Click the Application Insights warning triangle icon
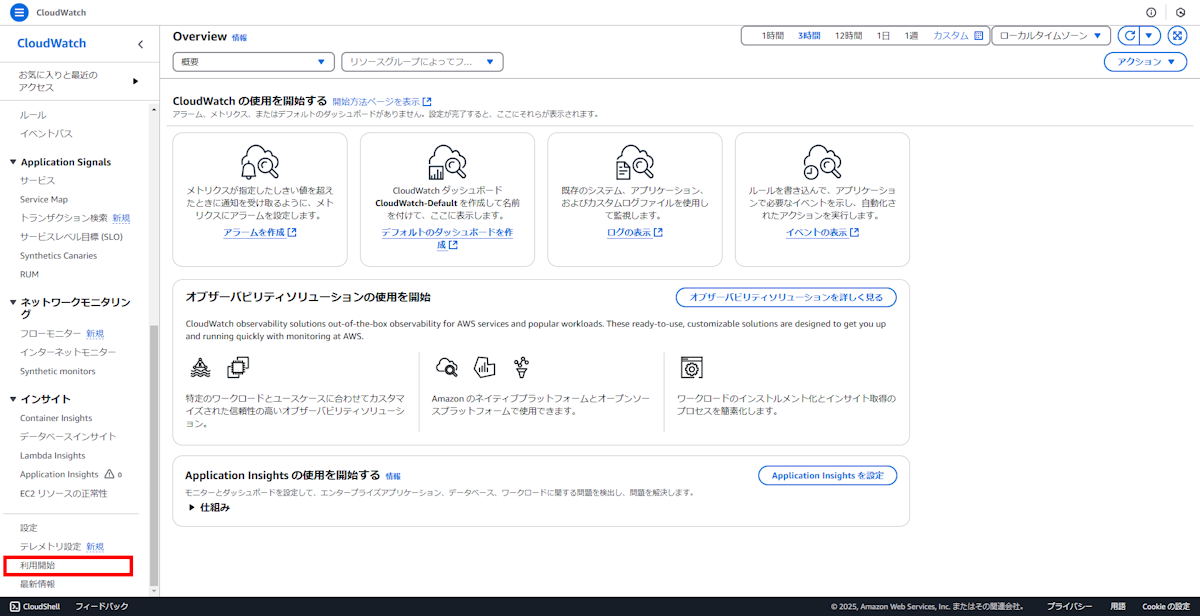Screen dimensions: 1200x616 tap(110, 474)
